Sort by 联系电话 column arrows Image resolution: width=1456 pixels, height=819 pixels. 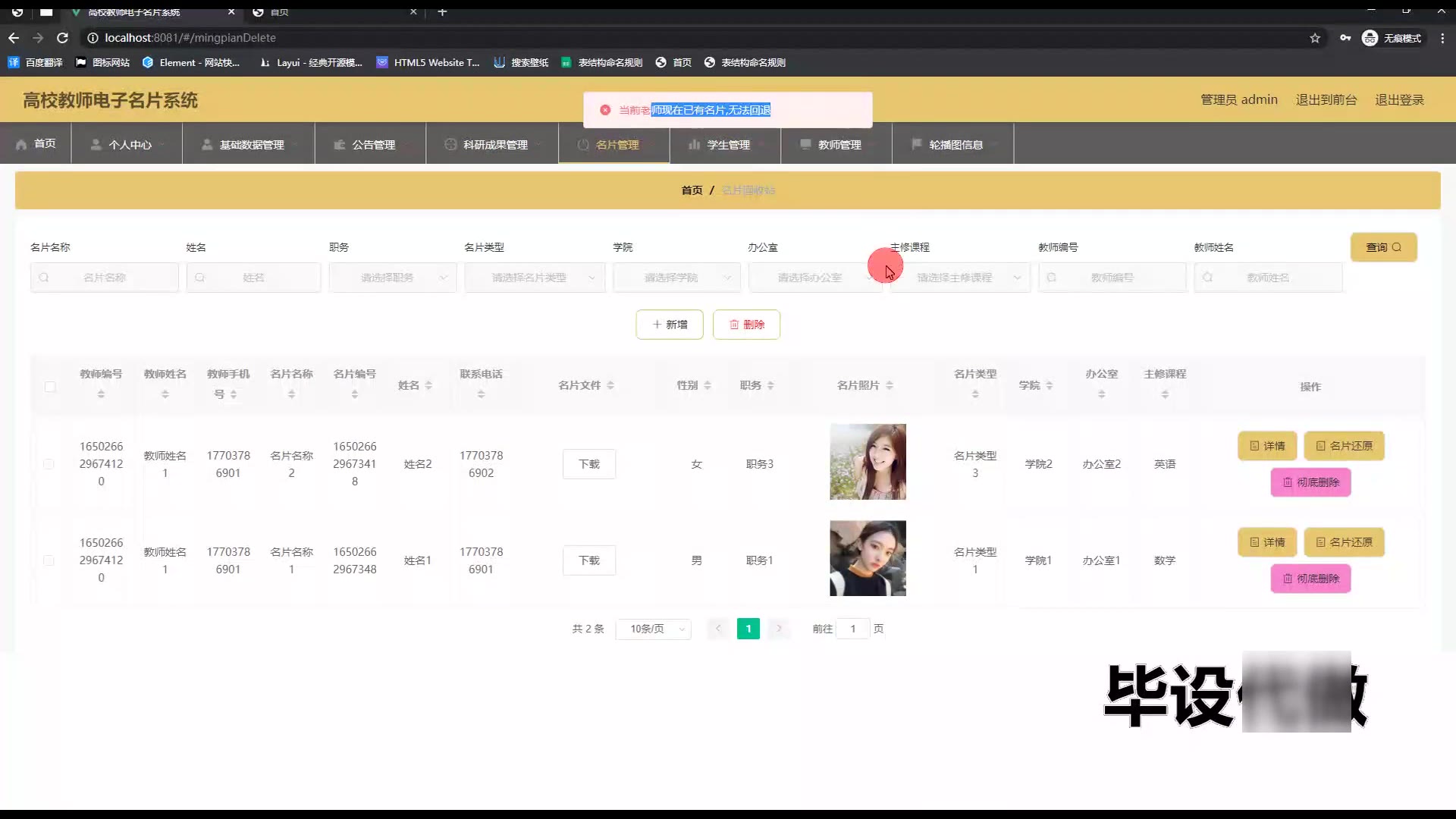click(x=481, y=394)
